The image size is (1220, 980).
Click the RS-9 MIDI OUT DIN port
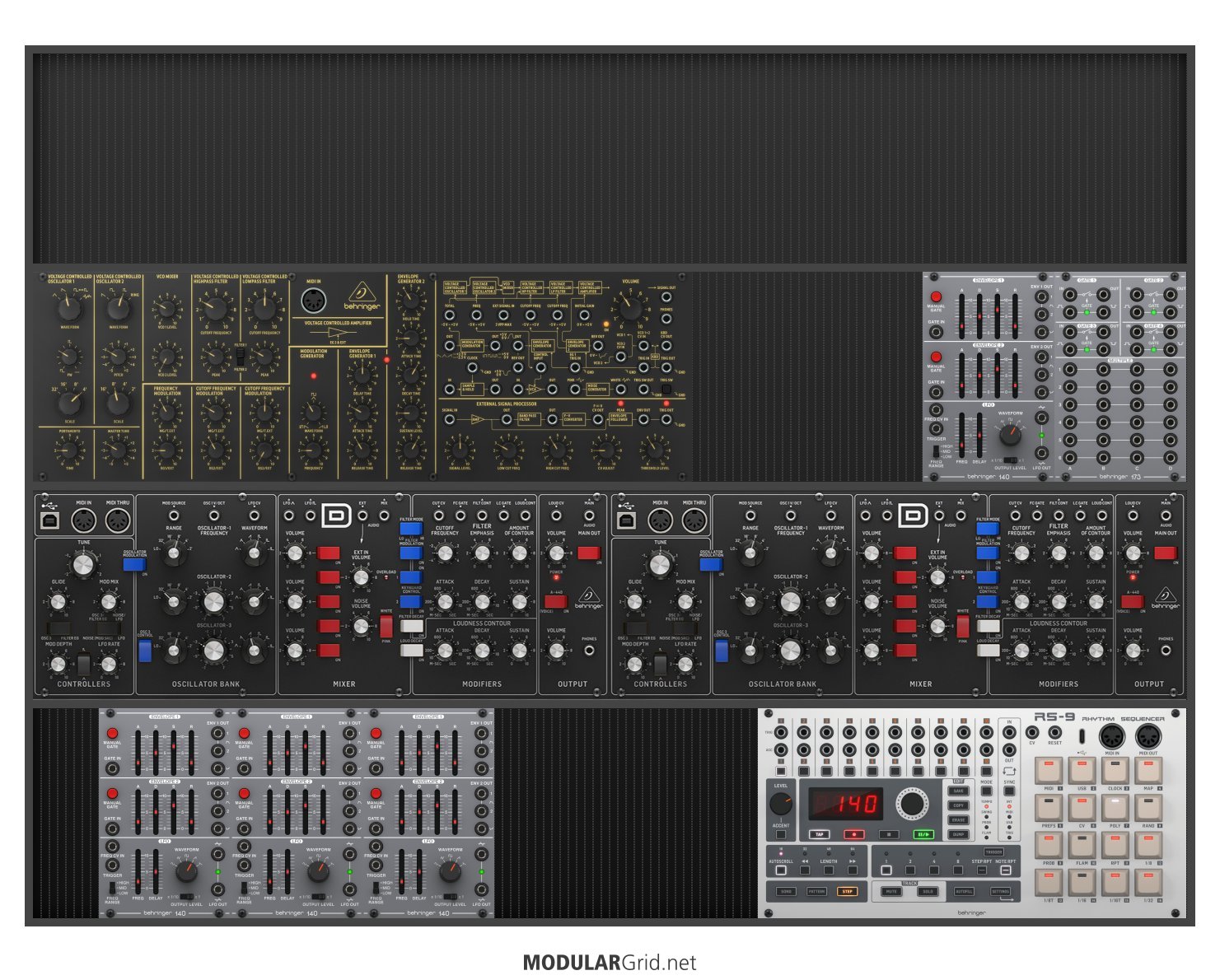1148,736
